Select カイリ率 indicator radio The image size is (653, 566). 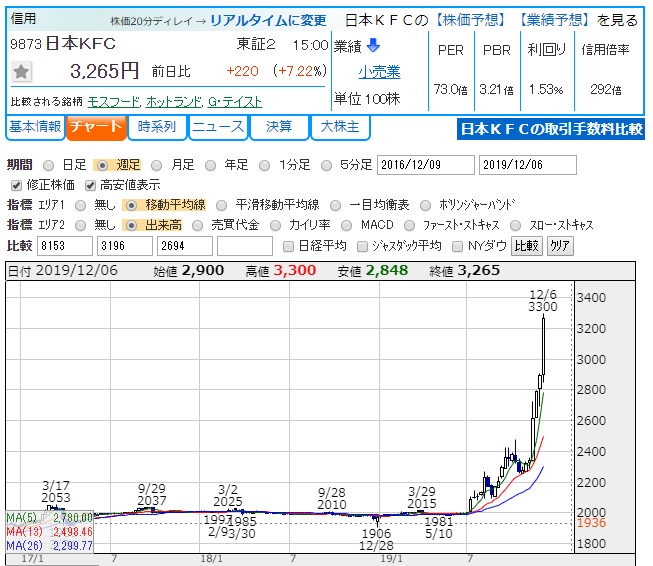(275, 225)
